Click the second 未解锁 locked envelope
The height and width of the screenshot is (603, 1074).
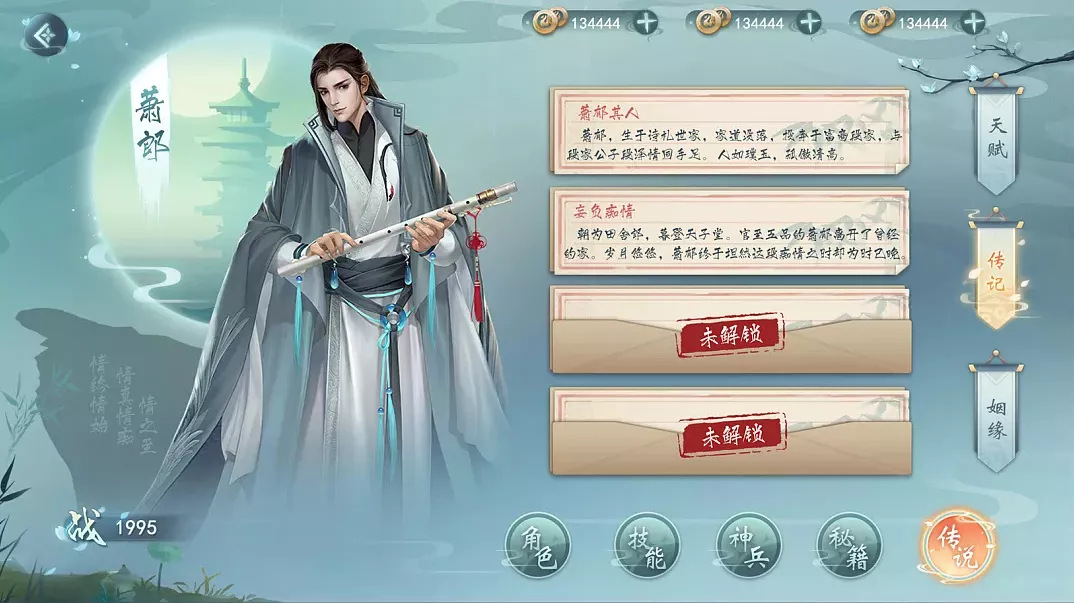tap(731, 432)
